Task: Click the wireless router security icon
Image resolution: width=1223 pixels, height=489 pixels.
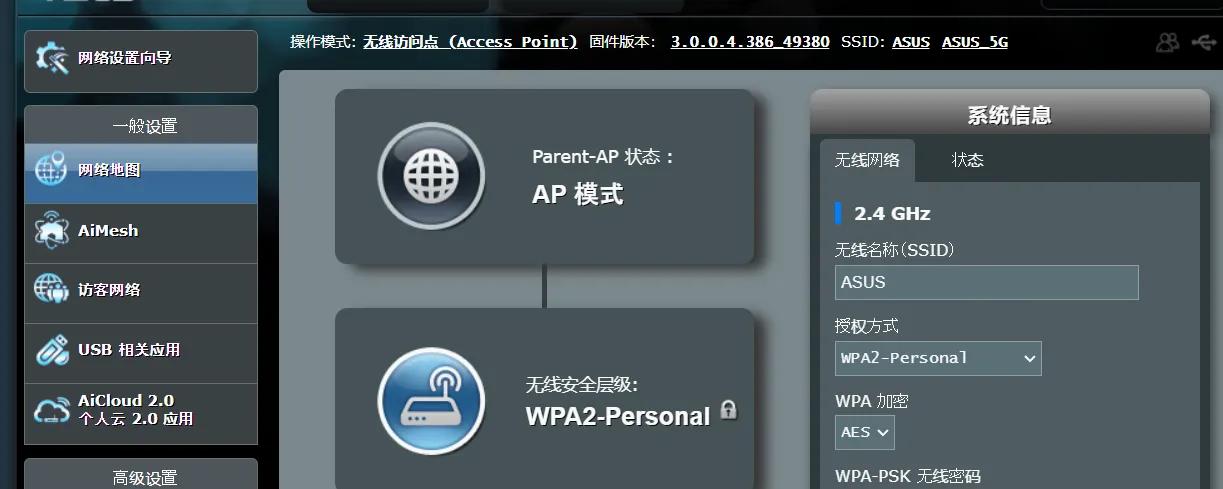Action: click(x=431, y=400)
